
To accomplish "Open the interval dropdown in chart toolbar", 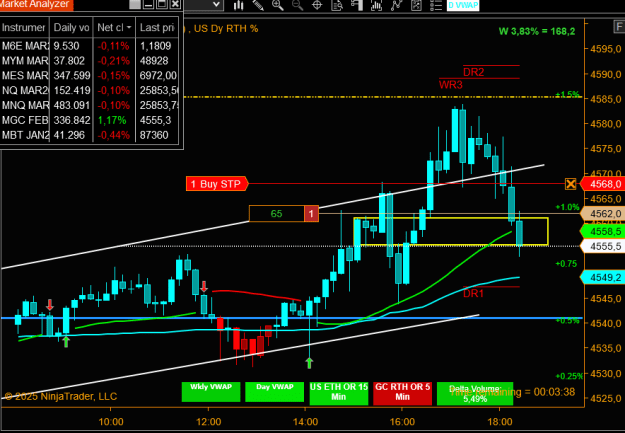I will 216,5.
